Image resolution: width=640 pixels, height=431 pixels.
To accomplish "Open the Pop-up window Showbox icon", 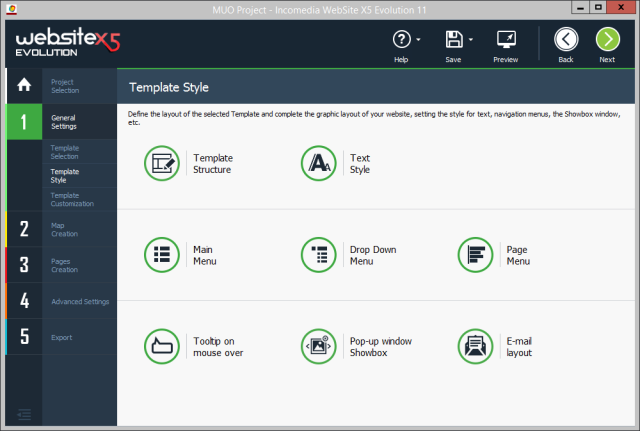I will tap(319, 346).
